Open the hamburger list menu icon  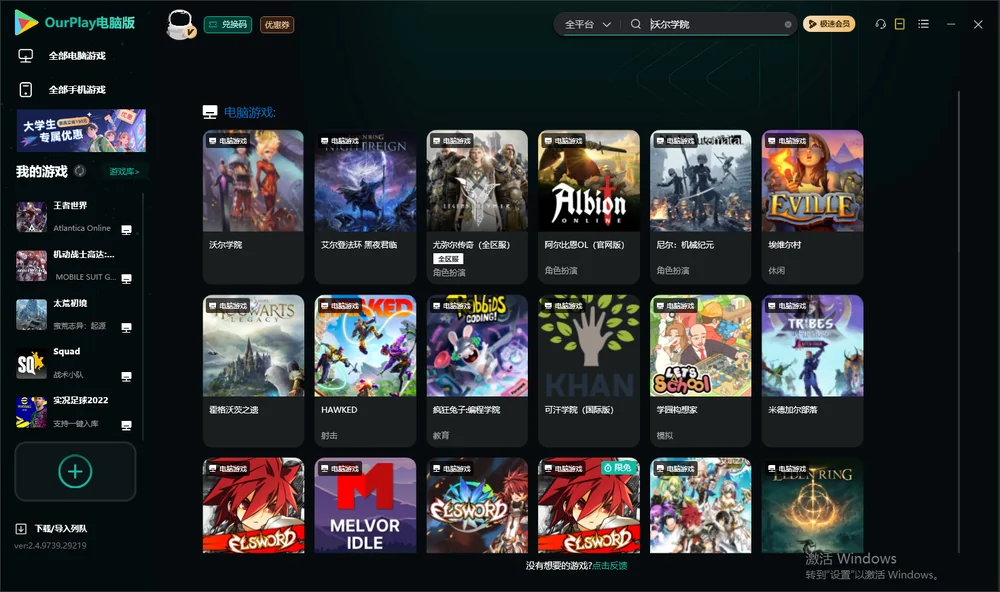[x=923, y=24]
